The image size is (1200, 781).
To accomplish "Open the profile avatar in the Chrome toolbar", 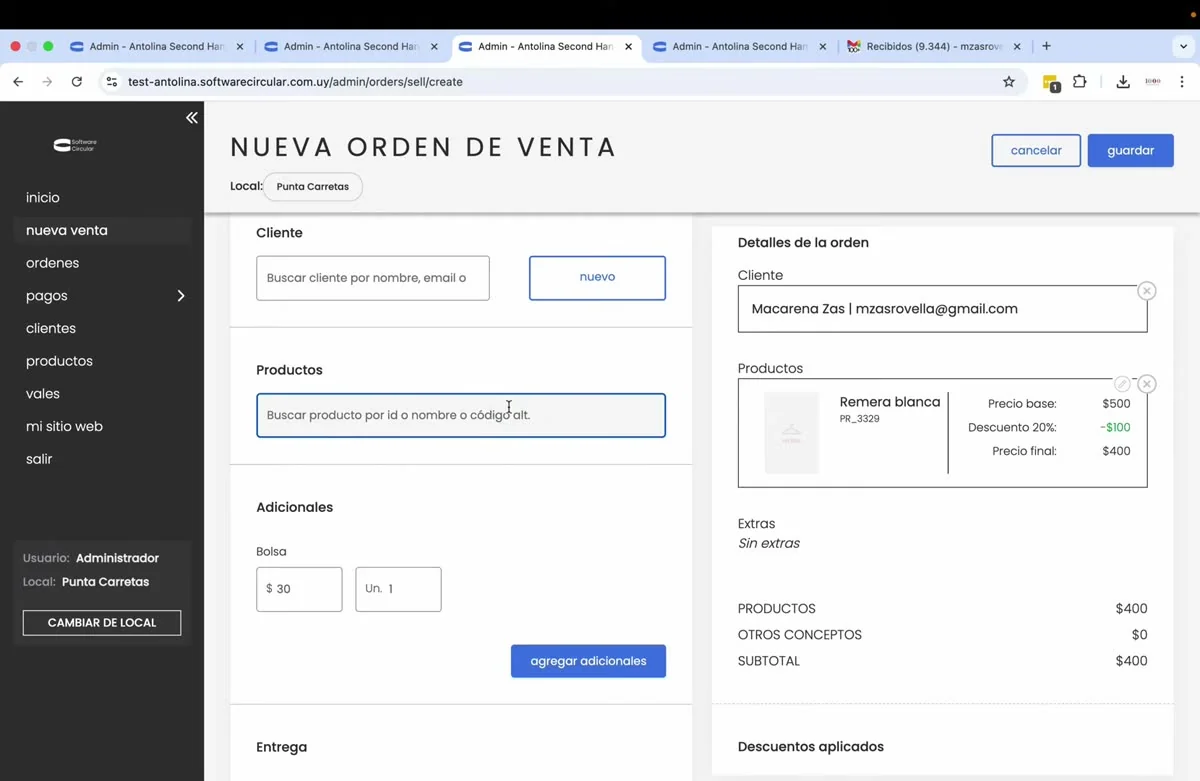I will click(1153, 82).
